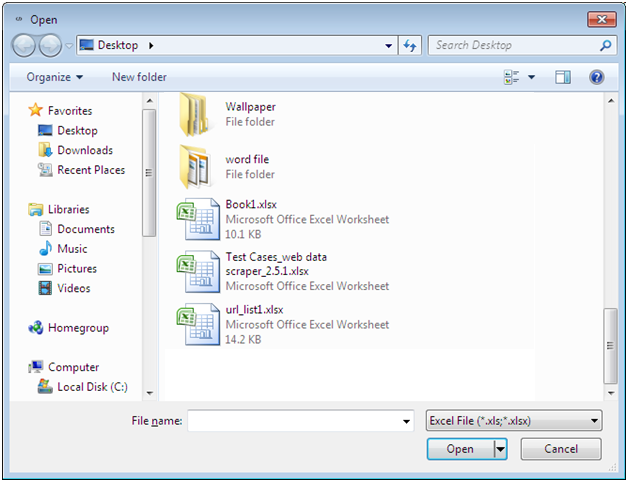Select Libraries in the navigation pane

coord(68,210)
